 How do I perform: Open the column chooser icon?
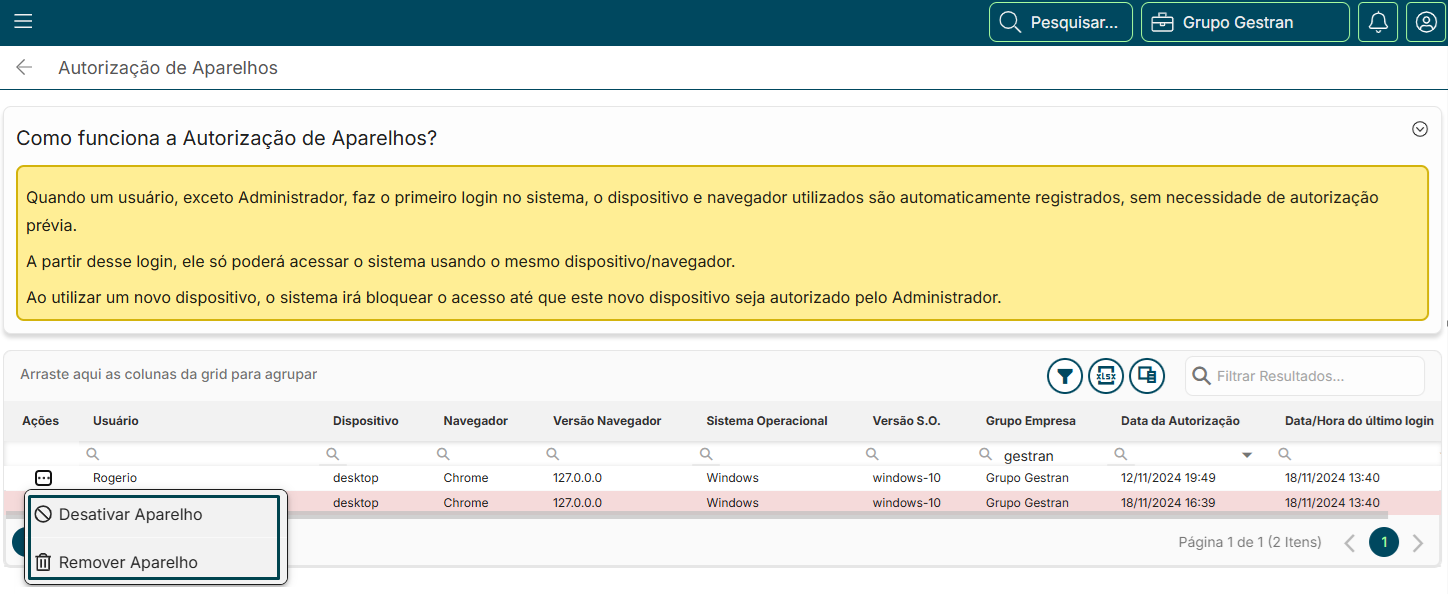coord(1147,376)
